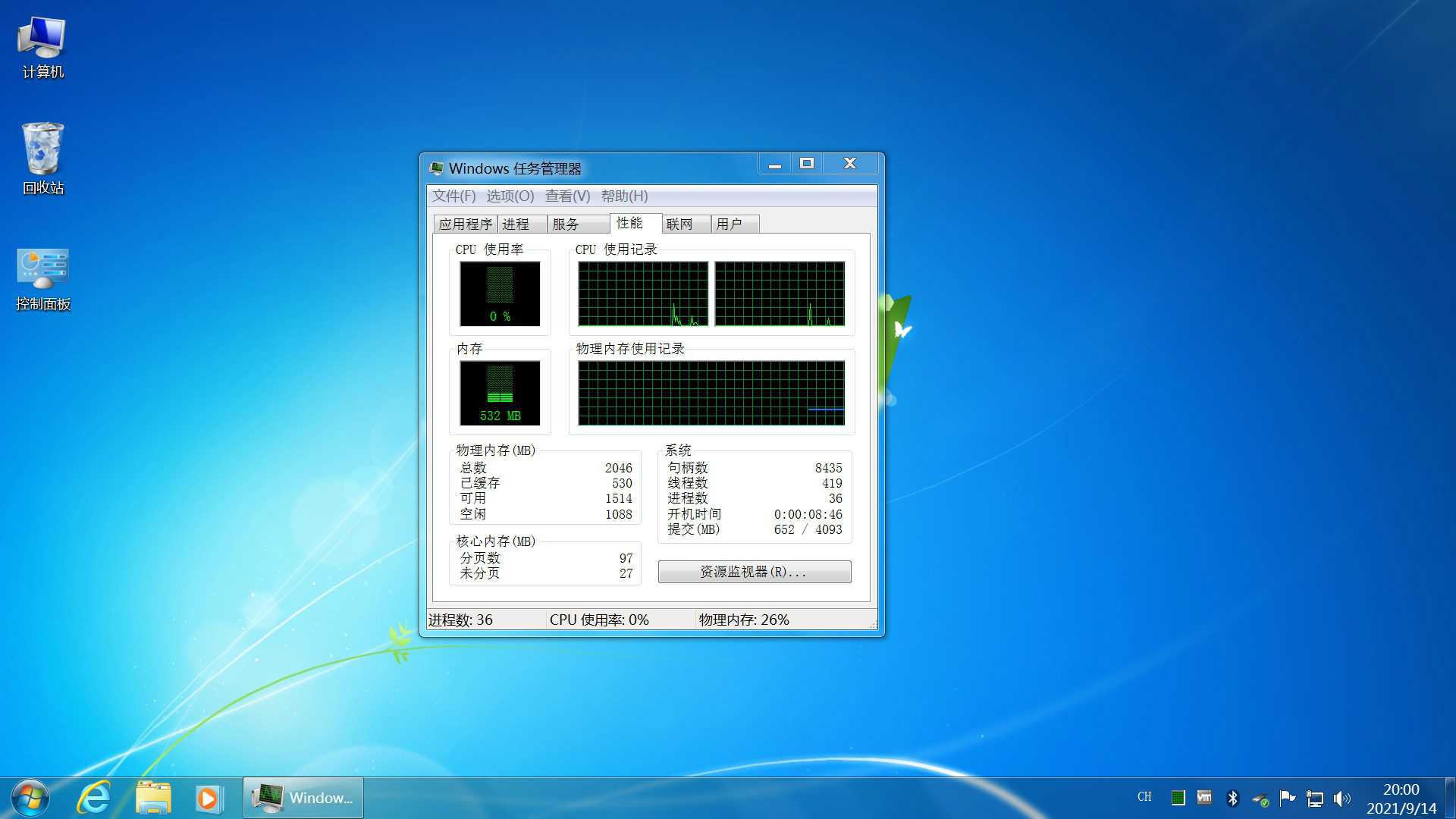Click the 性能 (Performance) tab
This screenshot has width=1456, height=819.
click(x=631, y=223)
